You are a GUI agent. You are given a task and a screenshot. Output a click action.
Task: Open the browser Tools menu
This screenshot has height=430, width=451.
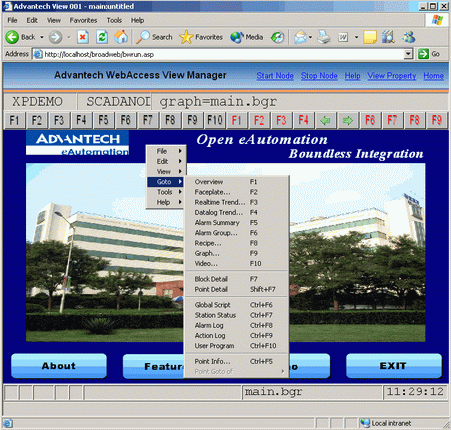(114, 20)
